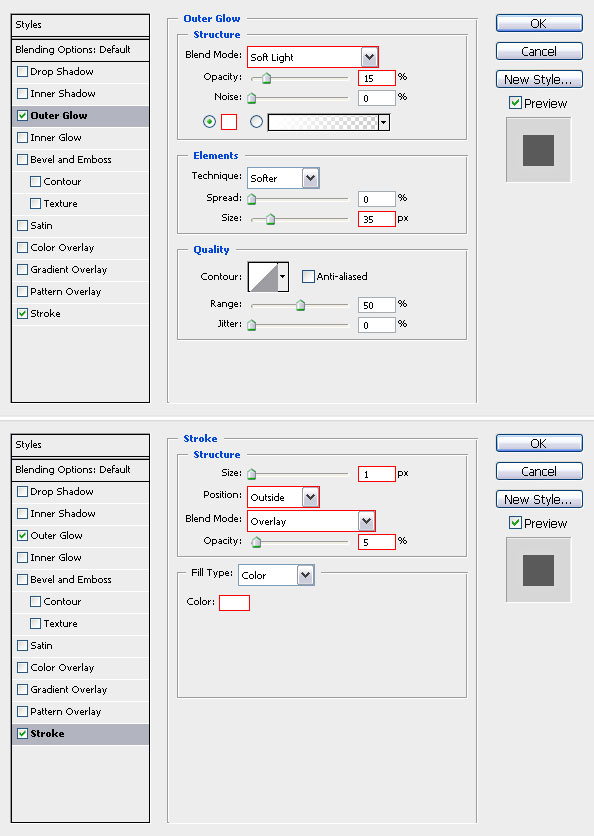Image resolution: width=594 pixels, height=836 pixels.
Task: Select the gradient radio button for Outer Glow
Action: coord(256,122)
